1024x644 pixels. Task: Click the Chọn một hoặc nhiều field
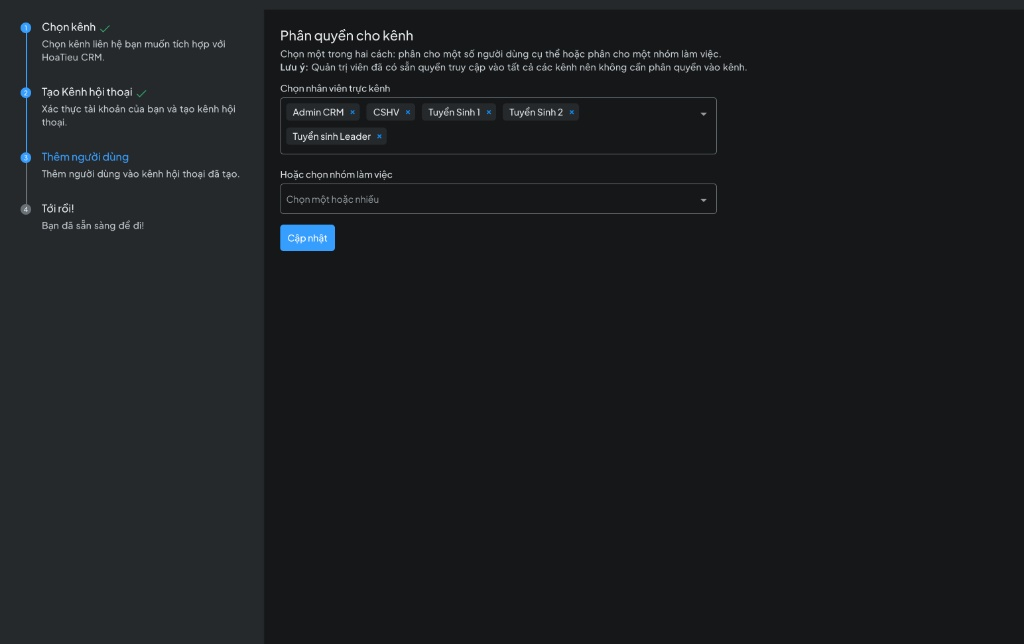pos(480,200)
